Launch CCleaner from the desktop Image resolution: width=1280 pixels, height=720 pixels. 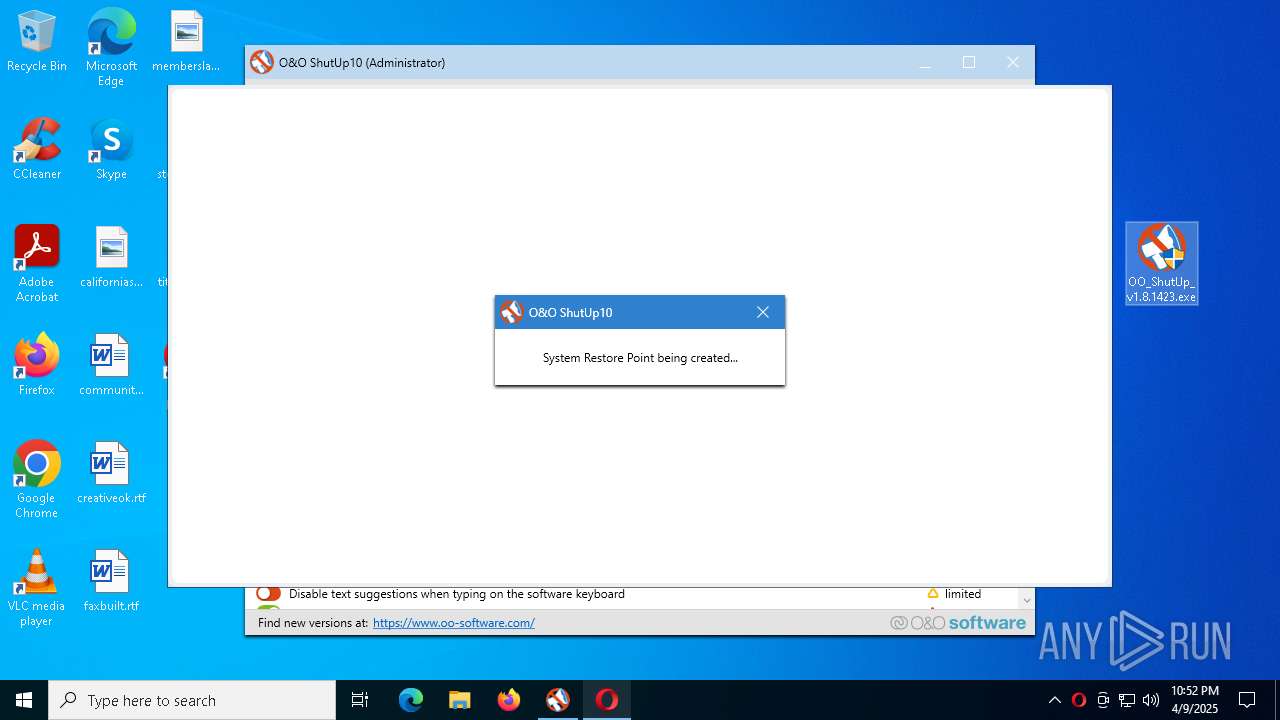point(37,149)
